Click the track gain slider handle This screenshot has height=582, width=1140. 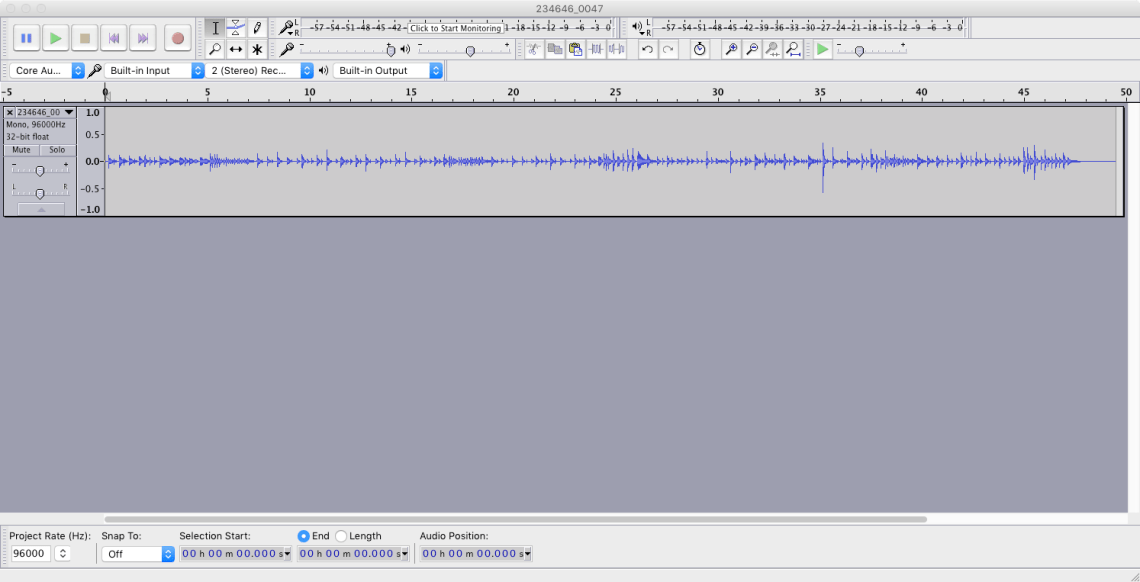pos(39,170)
